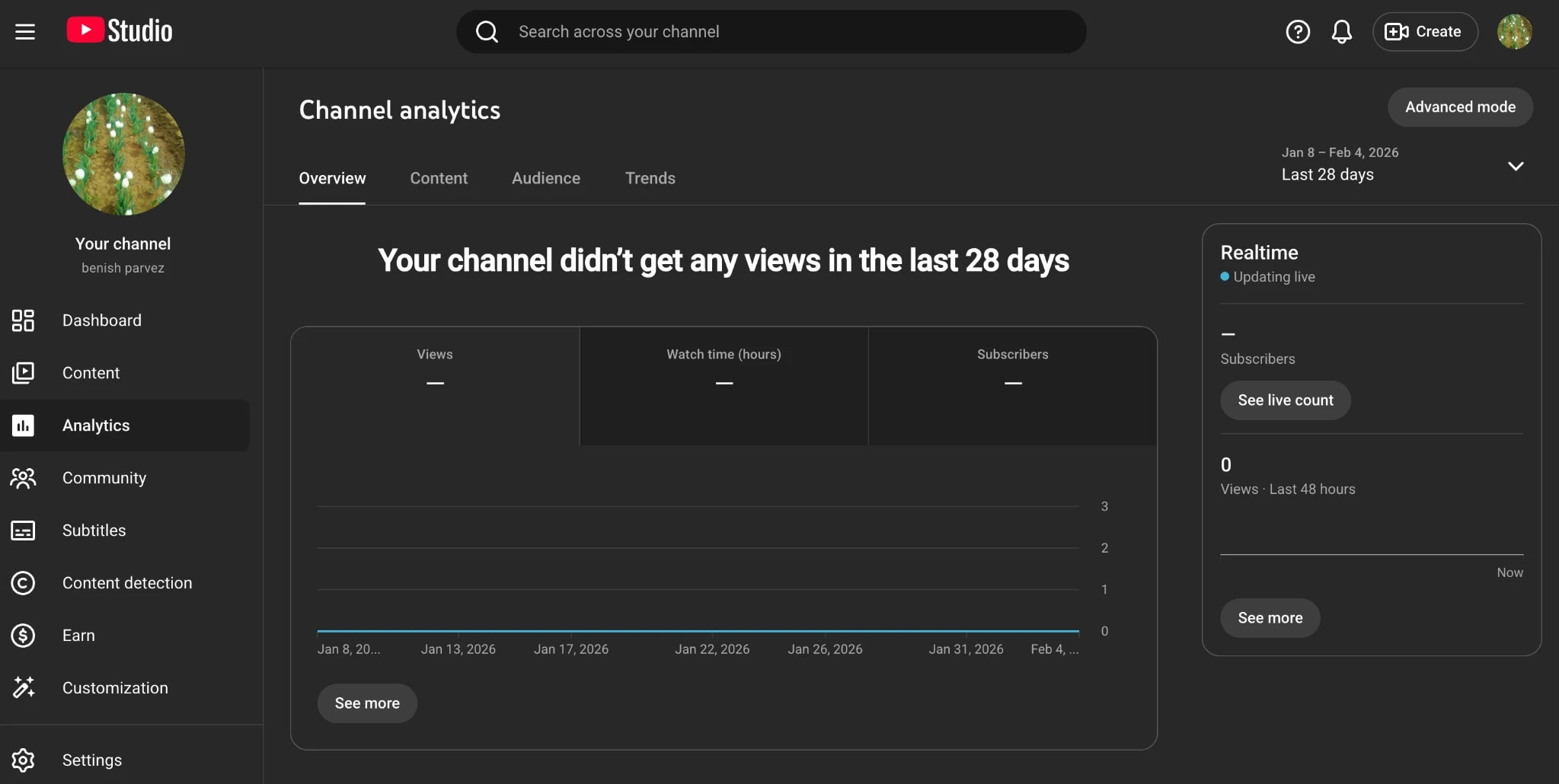Click the Content detection copyright icon
1559x784 pixels.
23,583
